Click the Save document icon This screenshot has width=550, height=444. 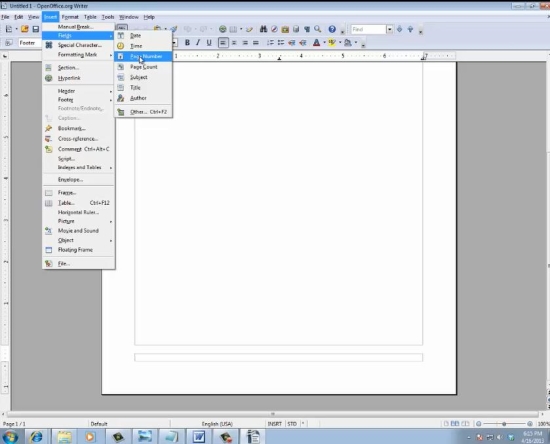click(35, 29)
